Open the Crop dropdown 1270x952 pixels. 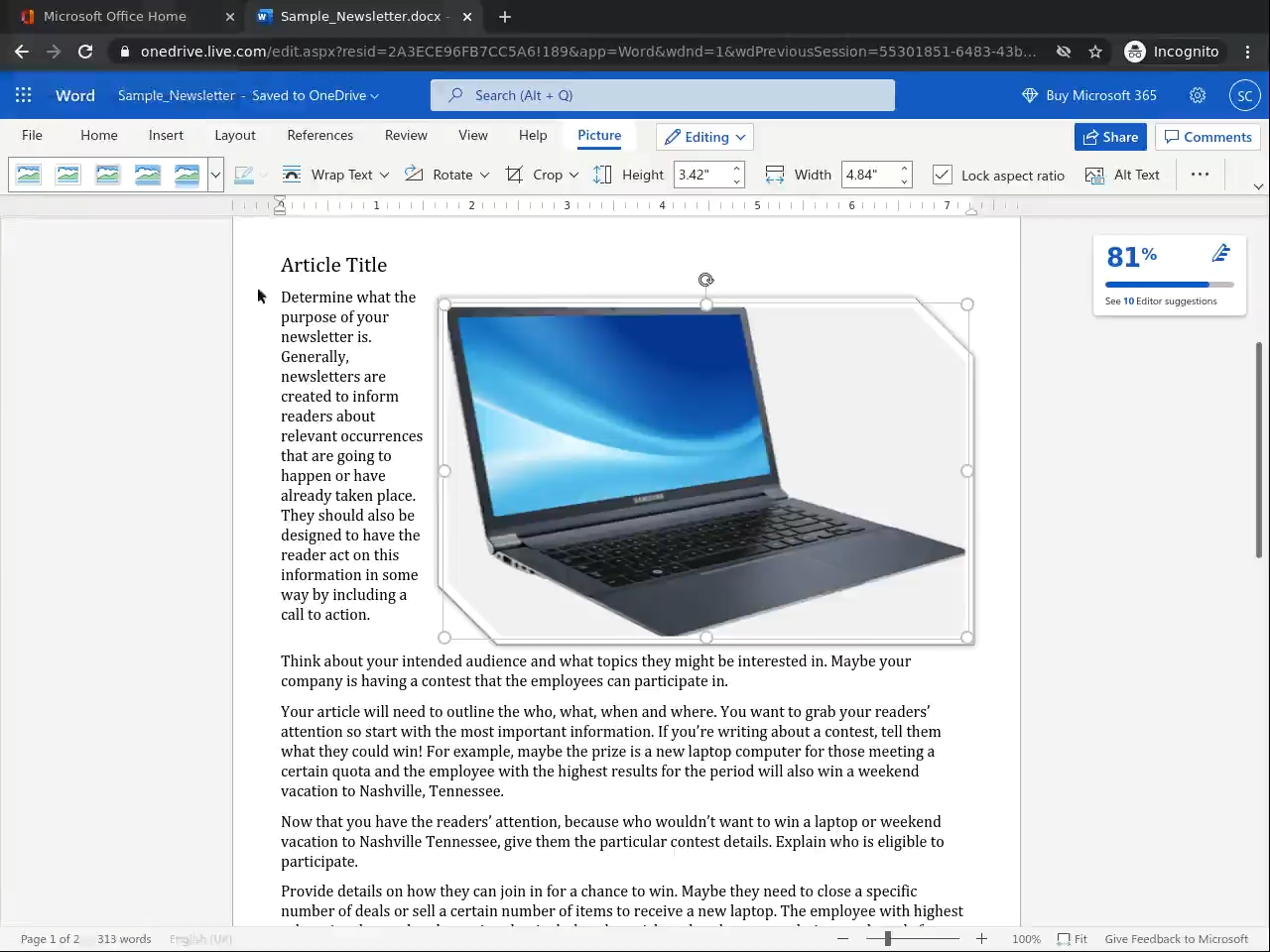click(542, 176)
